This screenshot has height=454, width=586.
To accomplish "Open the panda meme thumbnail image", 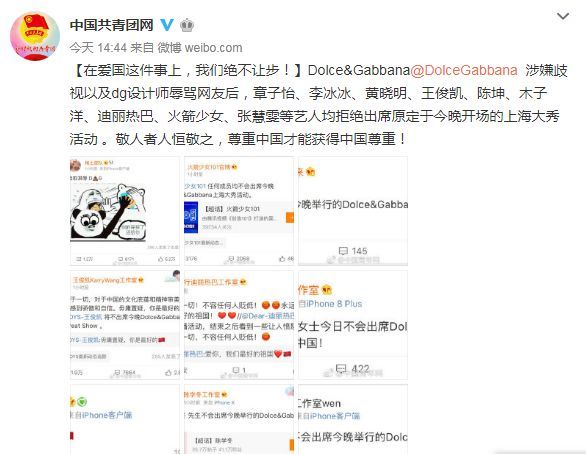I will (x=125, y=211).
